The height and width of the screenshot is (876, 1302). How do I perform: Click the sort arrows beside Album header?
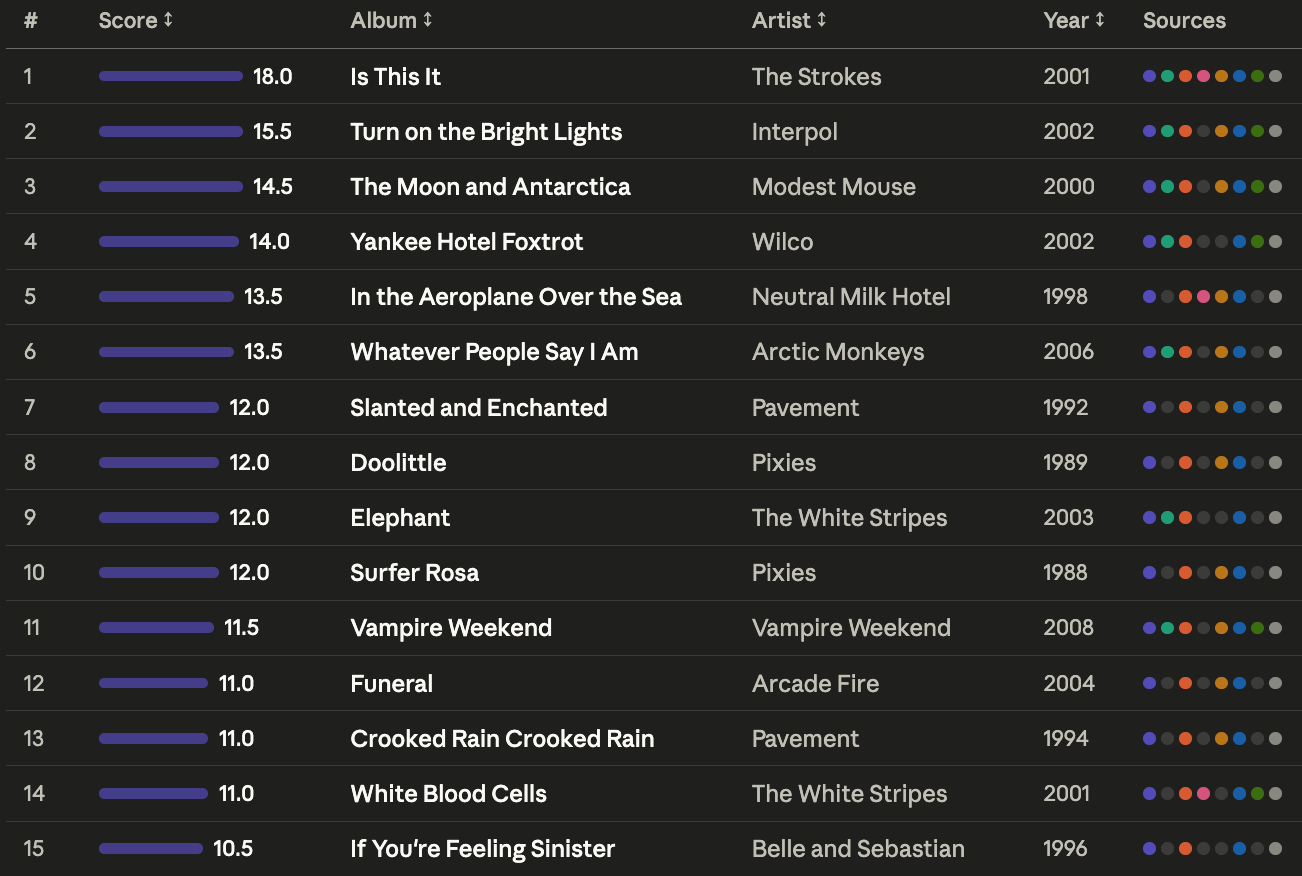pos(428,20)
